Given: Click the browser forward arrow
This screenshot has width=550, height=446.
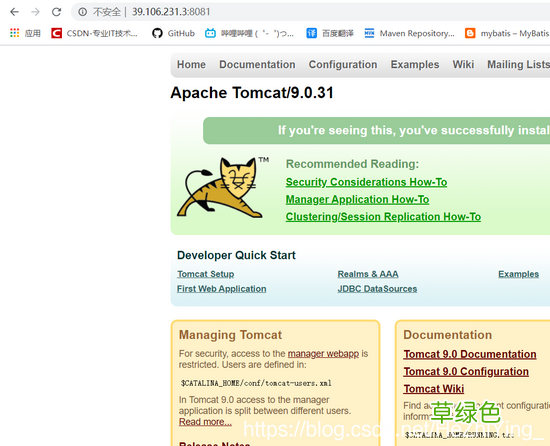Looking at the screenshot, I should click(x=35, y=12).
